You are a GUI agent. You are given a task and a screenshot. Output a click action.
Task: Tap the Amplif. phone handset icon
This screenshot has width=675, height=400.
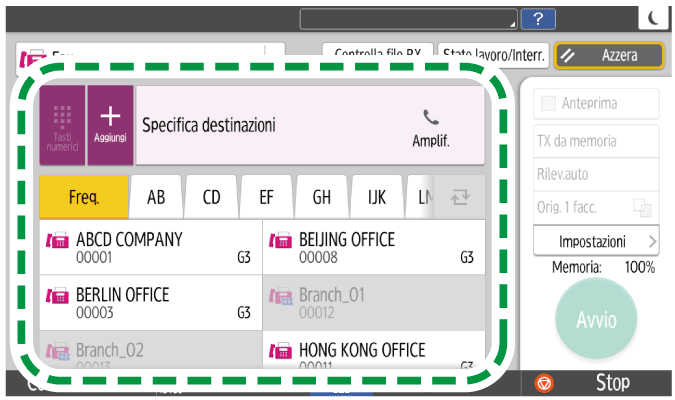tap(431, 117)
